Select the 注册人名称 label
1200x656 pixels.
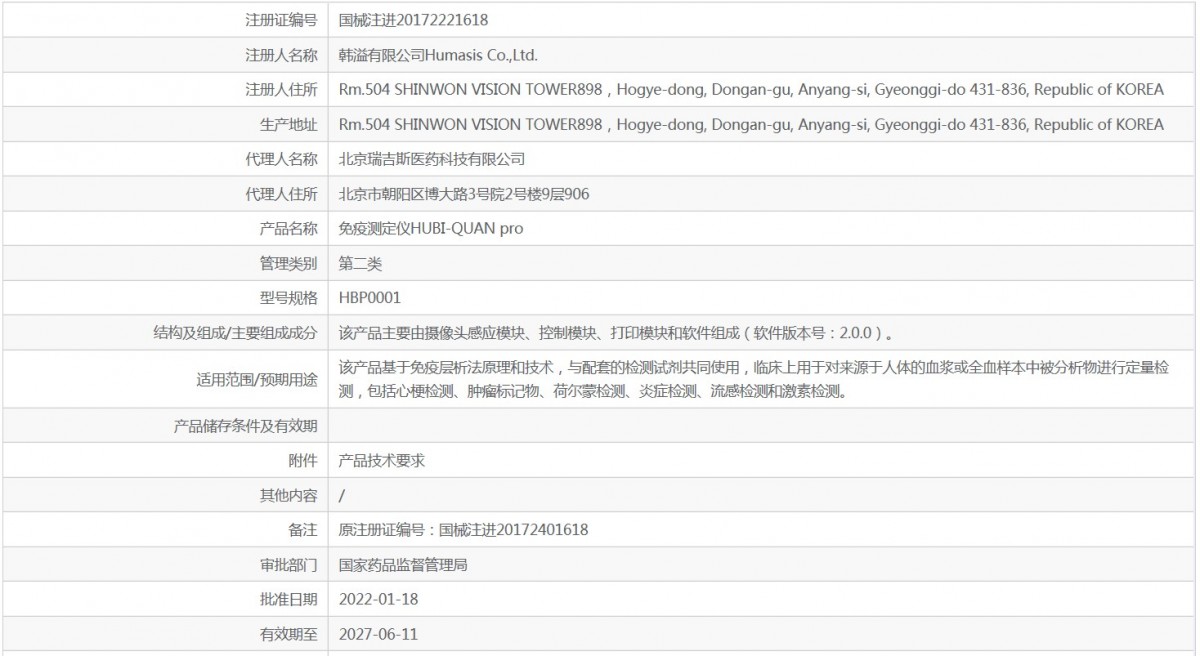click(x=282, y=55)
